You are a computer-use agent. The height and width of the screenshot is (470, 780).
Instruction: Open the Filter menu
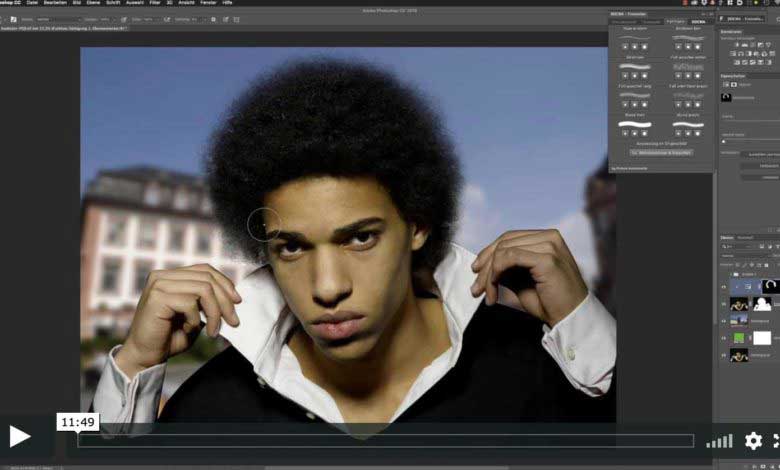155,2
